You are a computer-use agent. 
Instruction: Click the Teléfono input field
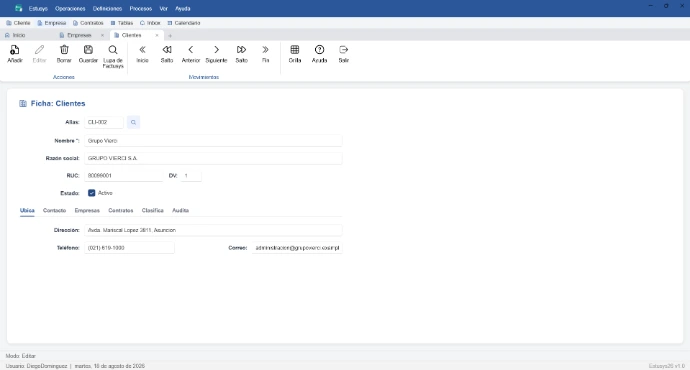tap(129, 248)
